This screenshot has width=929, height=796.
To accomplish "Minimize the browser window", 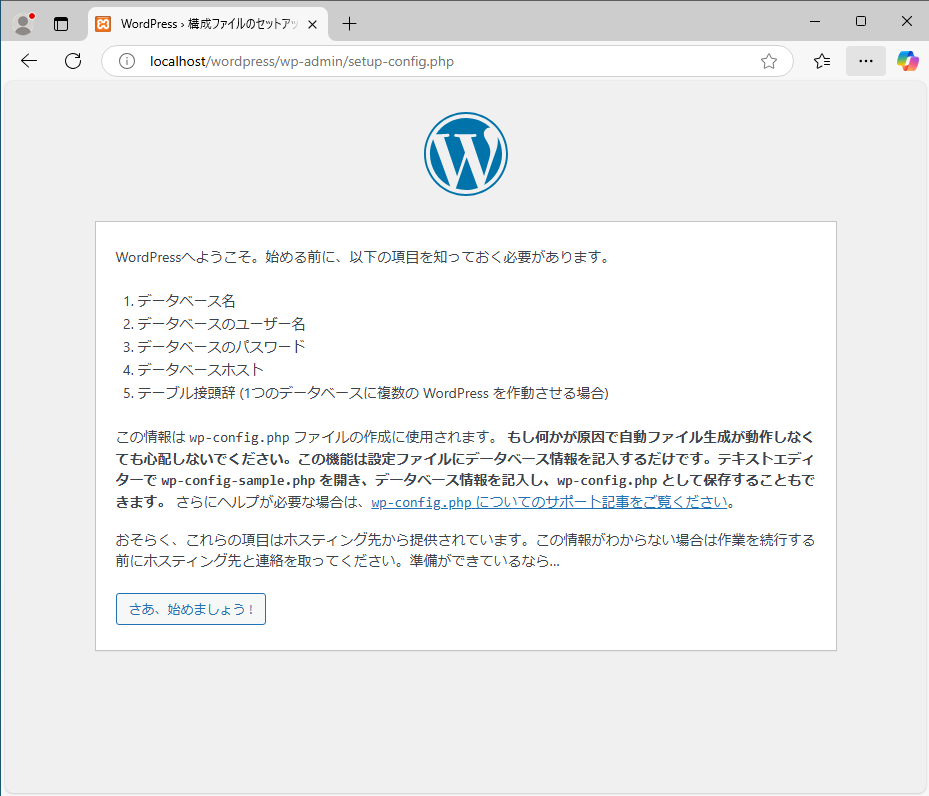I will coord(814,21).
